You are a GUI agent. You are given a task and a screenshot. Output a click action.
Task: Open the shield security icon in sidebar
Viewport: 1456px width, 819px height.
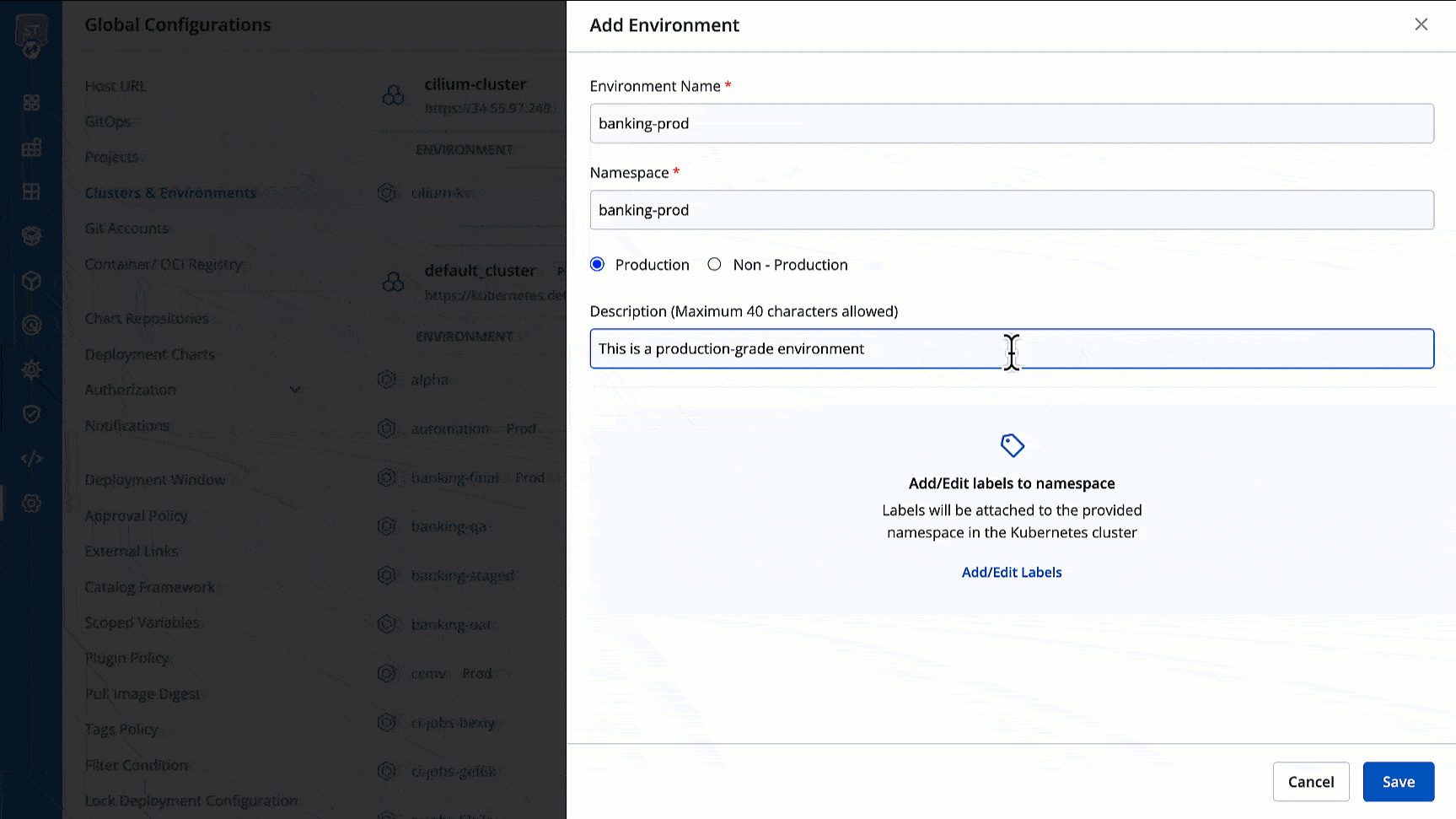(x=31, y=414)
